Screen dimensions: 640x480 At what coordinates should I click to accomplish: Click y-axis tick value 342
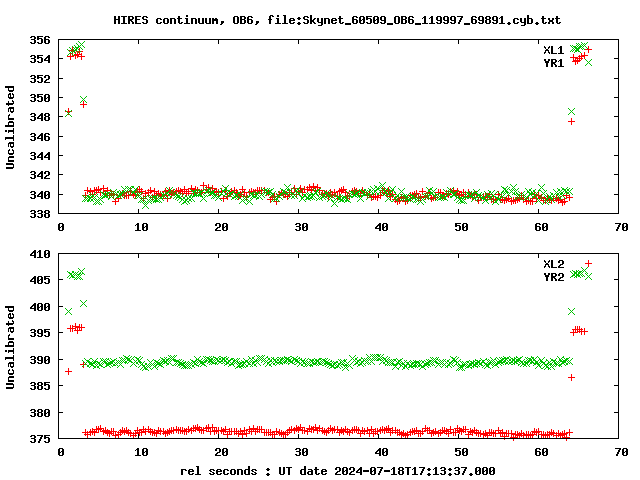(x=40, y=175)
